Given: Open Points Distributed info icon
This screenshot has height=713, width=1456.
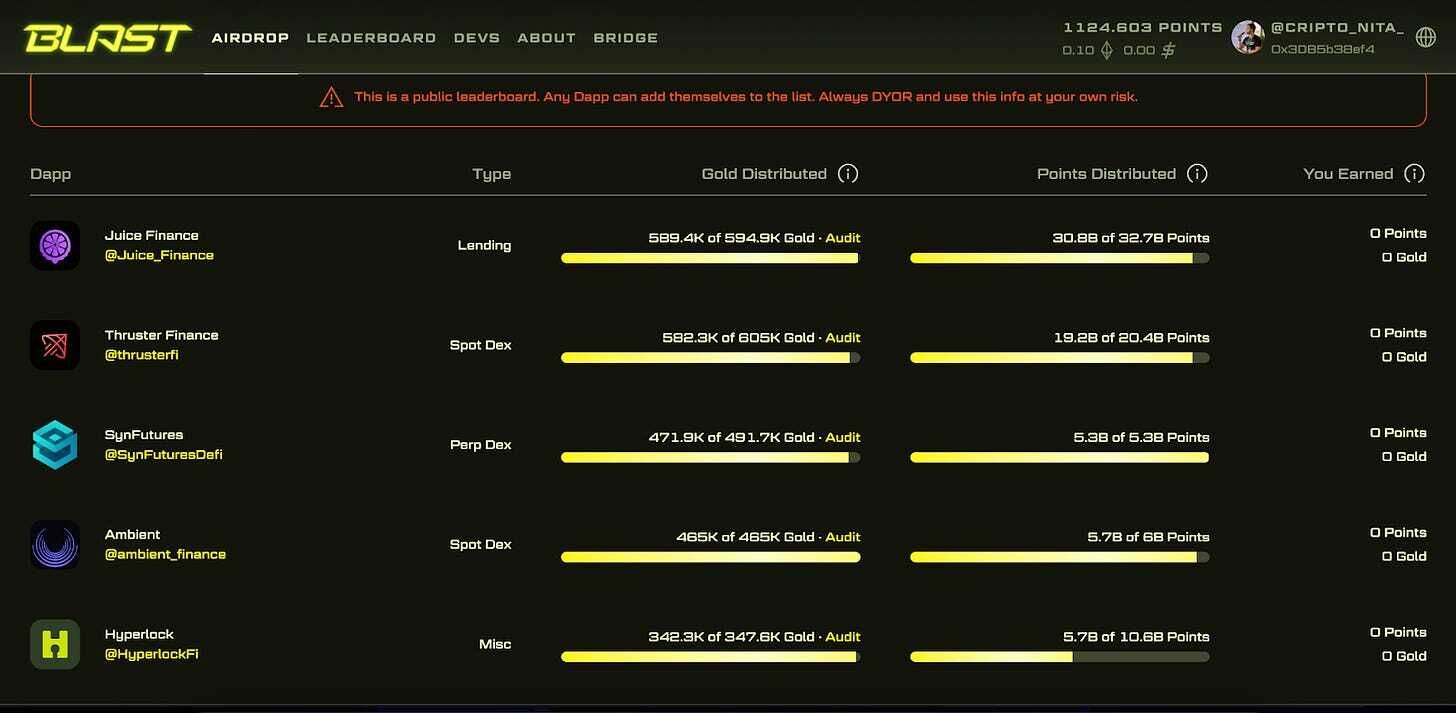Looking at the screenshot, I should pyautogui.click(x=1197, y=173).
